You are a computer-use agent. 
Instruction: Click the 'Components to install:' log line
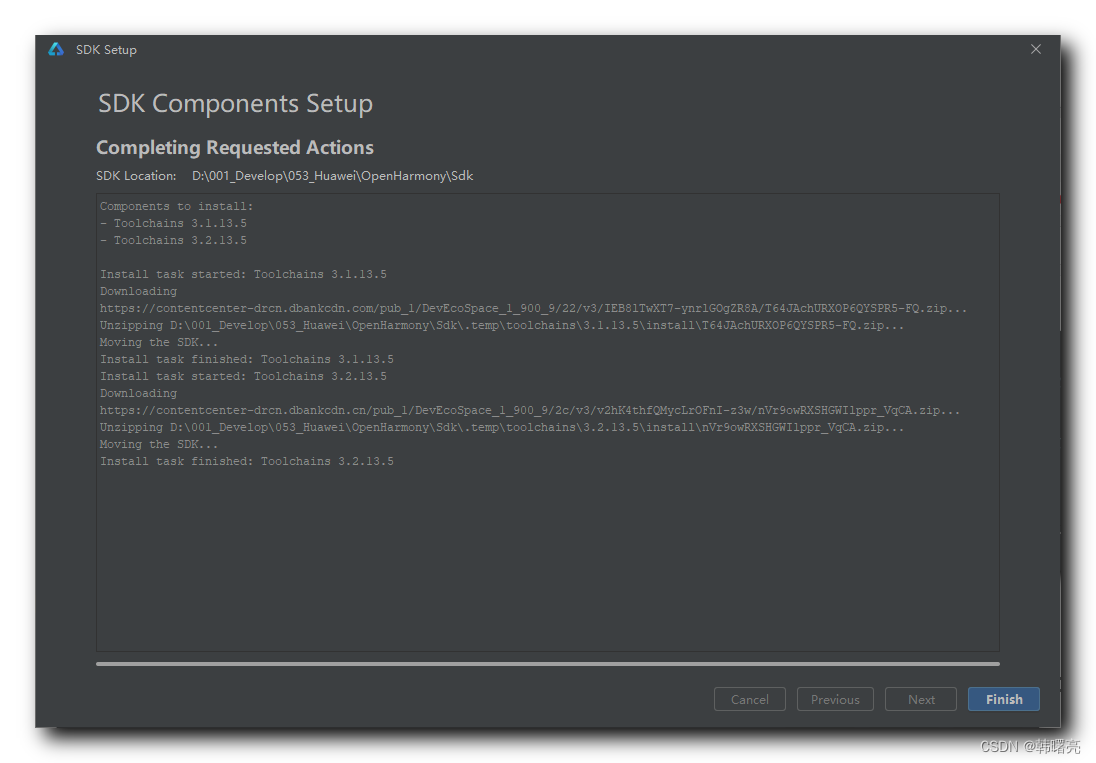pos(177,207)
